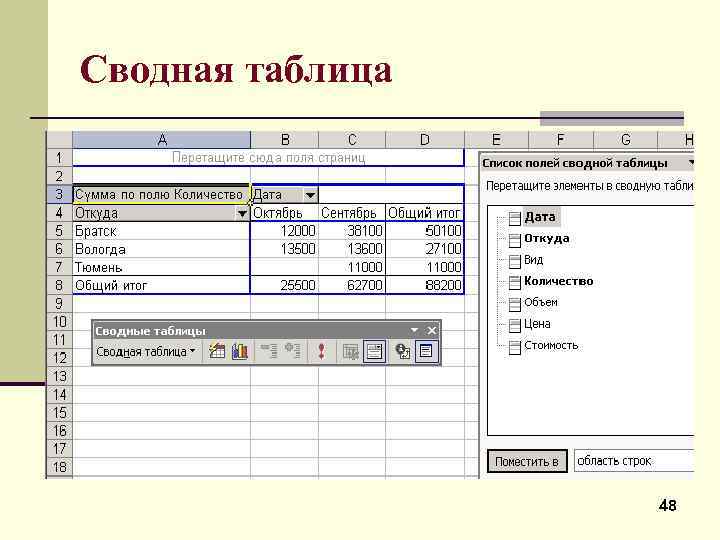Select cell with value 38100
The height and width of the screenshot is (540, 720).
pos(352,231)
